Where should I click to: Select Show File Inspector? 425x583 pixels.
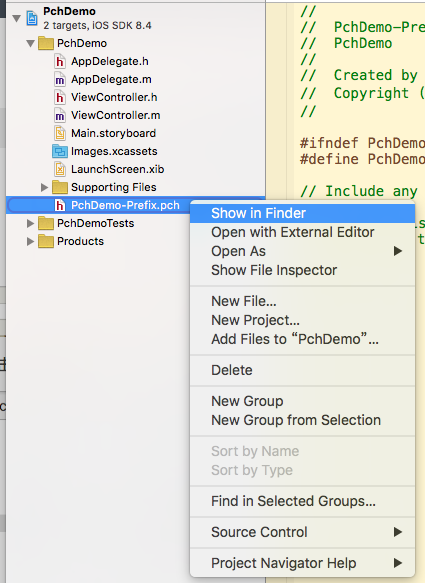[x=302, y=270]
